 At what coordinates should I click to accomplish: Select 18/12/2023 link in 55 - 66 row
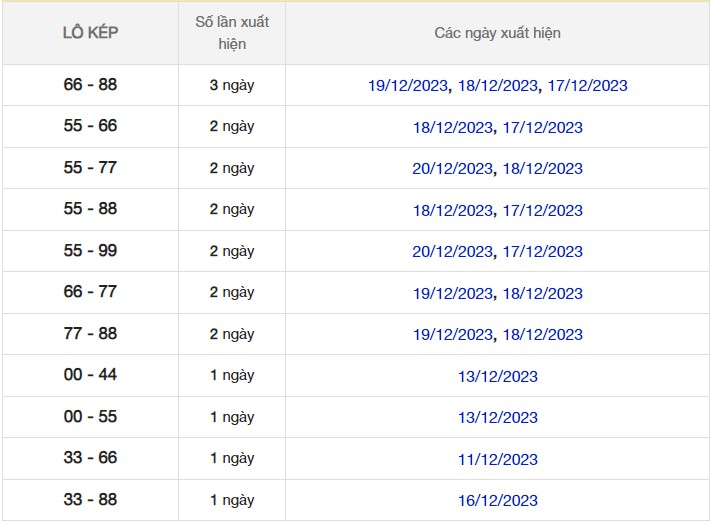(x=452, y=128)
